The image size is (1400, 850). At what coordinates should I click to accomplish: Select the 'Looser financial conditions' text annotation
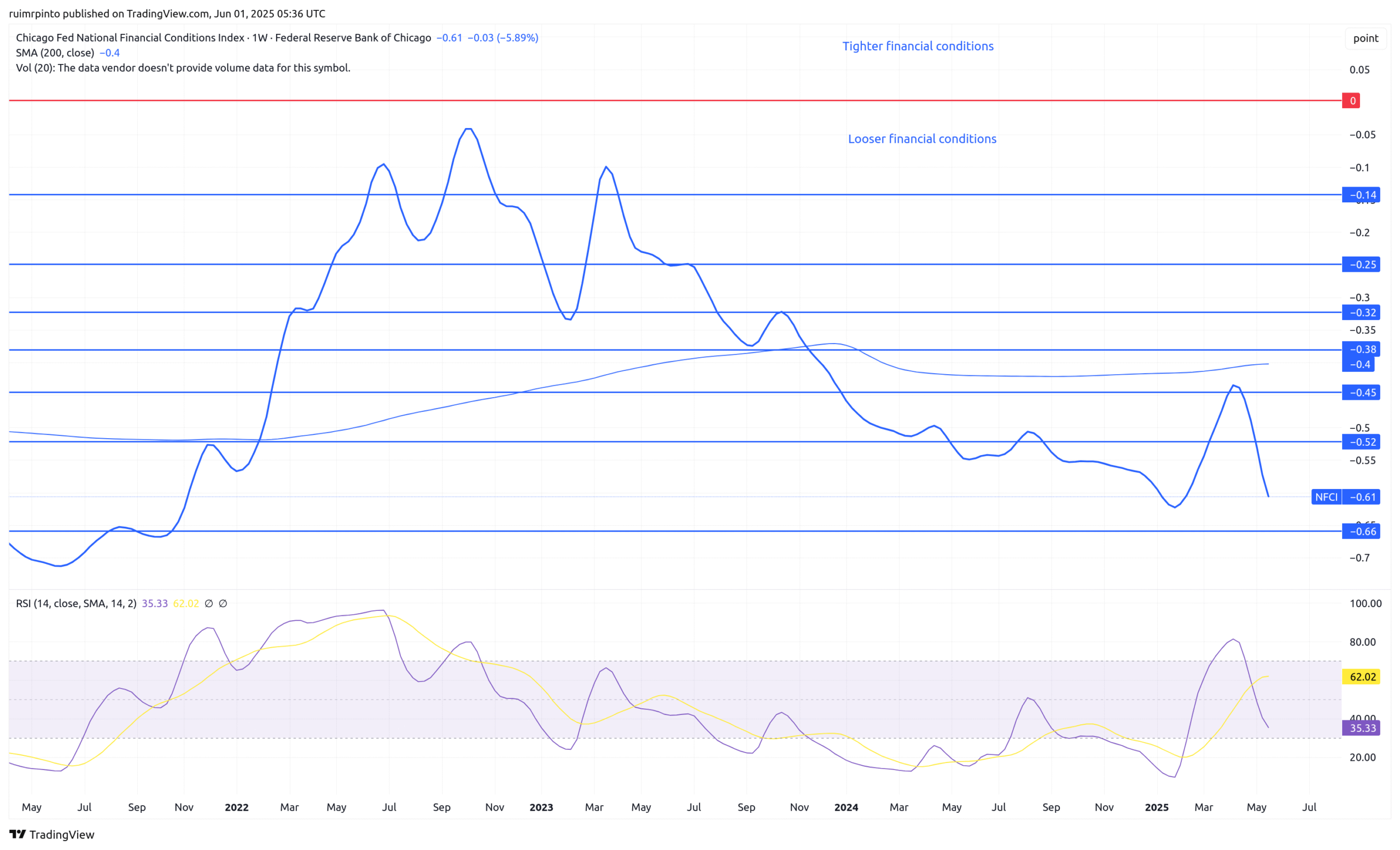point(921,138)
